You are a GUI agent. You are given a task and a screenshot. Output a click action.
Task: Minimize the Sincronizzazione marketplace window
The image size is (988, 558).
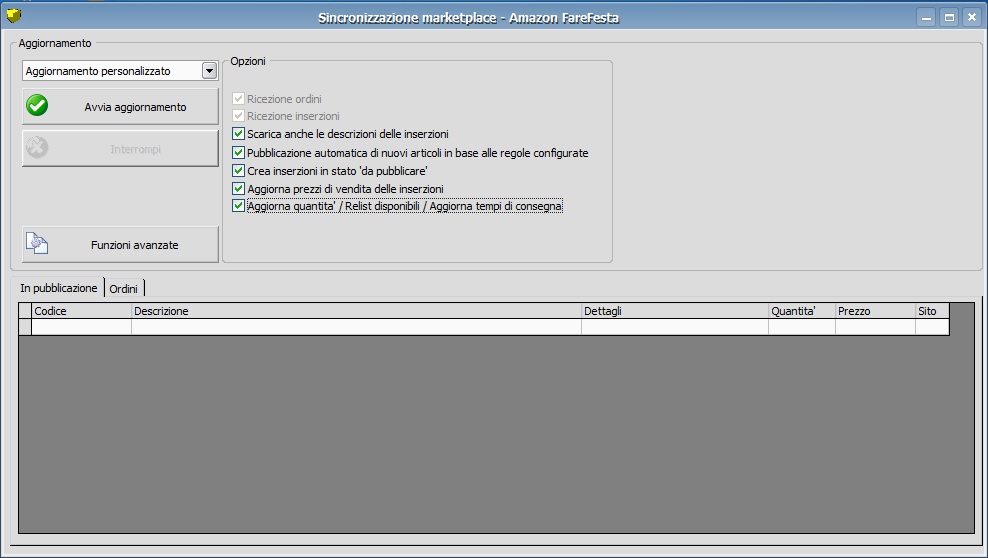tap(926, 17)
